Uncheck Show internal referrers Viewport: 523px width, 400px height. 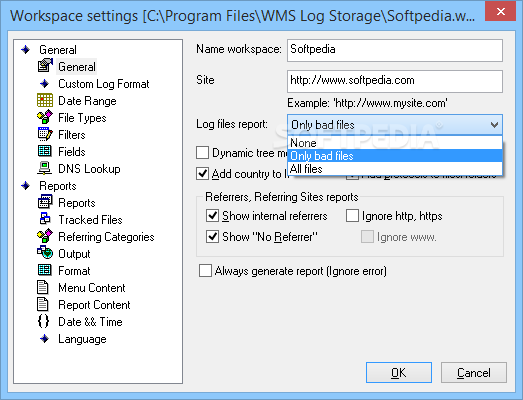coord(212,216)
